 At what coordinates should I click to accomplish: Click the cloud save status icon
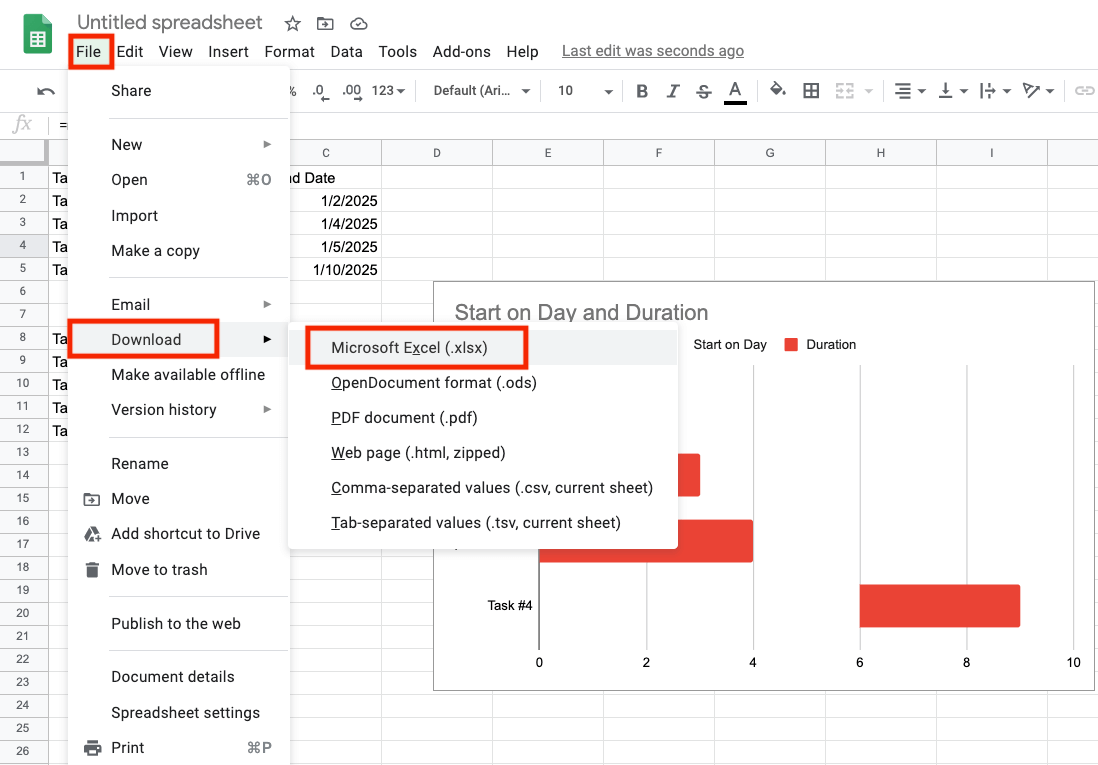[358, 23]
